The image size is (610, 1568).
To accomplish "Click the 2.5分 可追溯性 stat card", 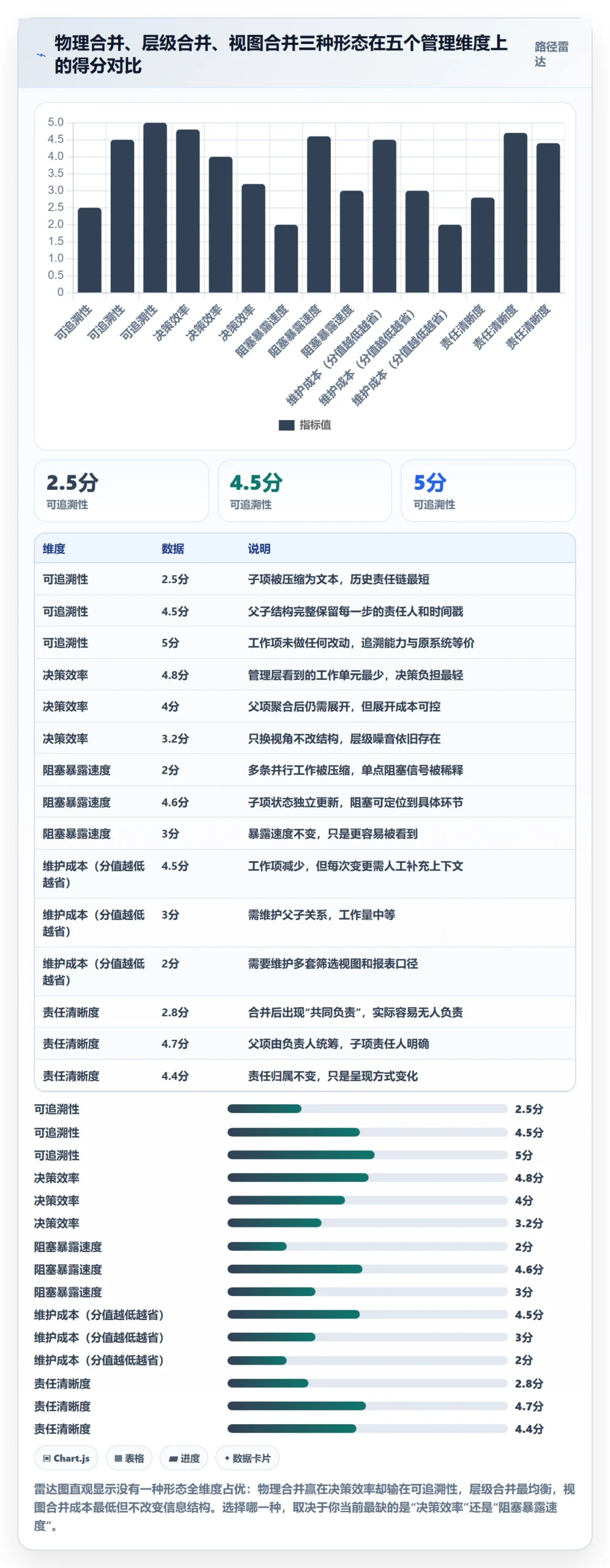I will coord(121,491).
